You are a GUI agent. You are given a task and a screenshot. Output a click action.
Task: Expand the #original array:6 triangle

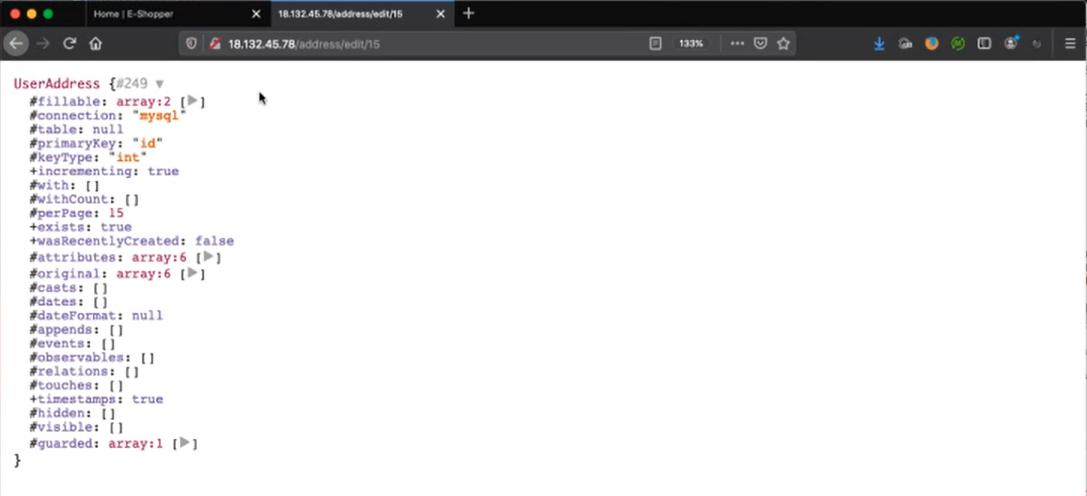193,273
